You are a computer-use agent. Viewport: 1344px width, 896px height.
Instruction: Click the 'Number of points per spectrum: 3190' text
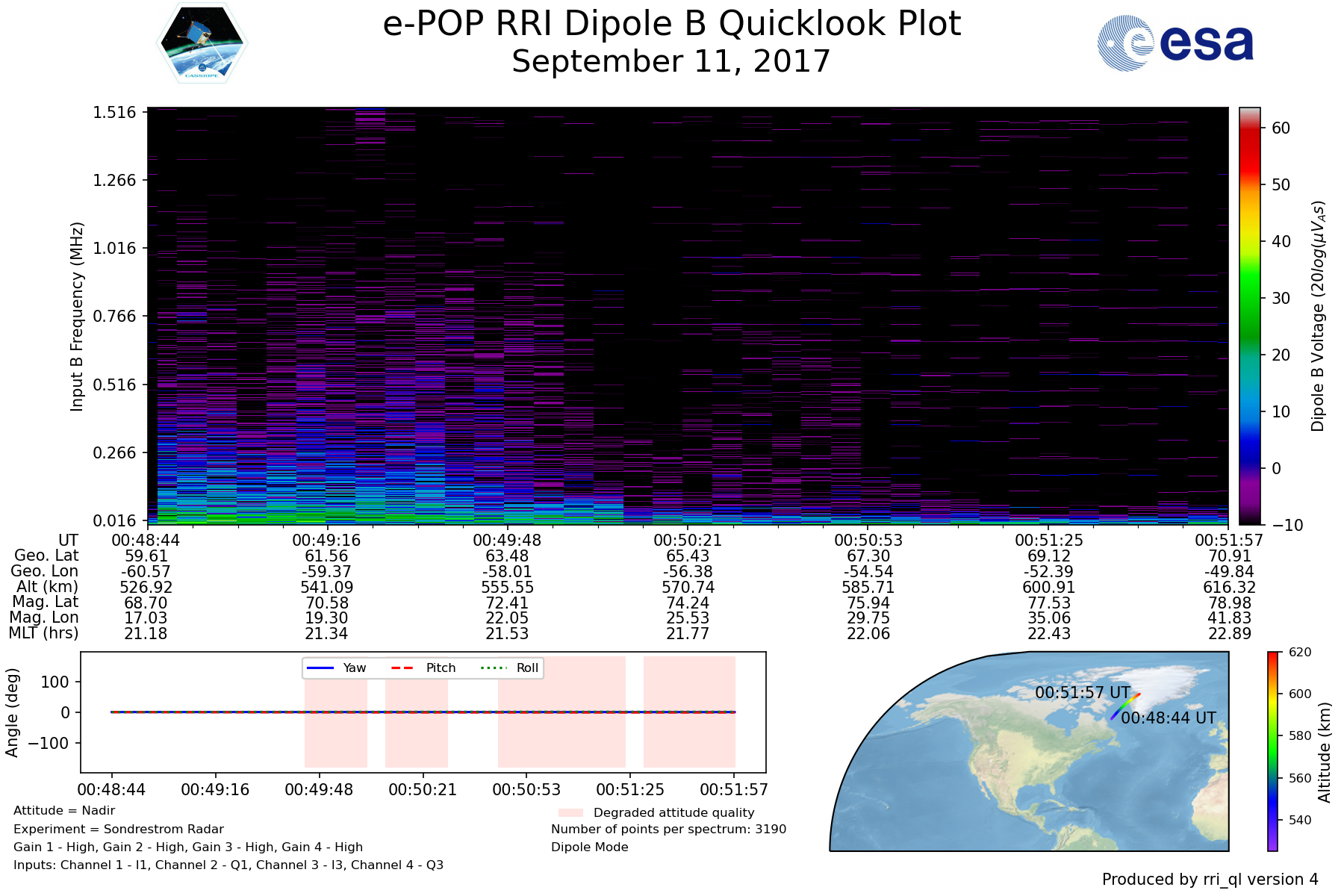point(668,829)
